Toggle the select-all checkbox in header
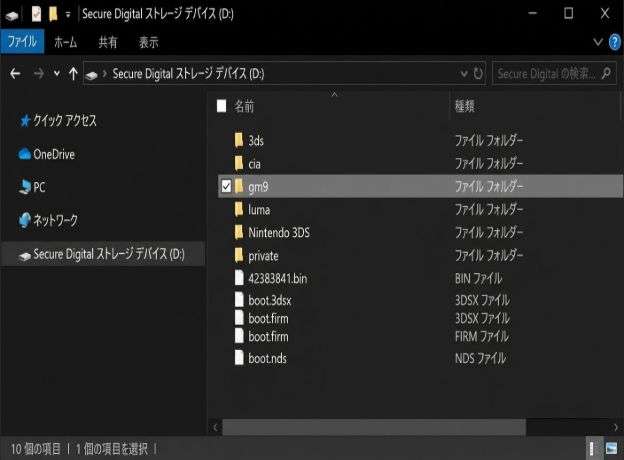 coord(222,106)
